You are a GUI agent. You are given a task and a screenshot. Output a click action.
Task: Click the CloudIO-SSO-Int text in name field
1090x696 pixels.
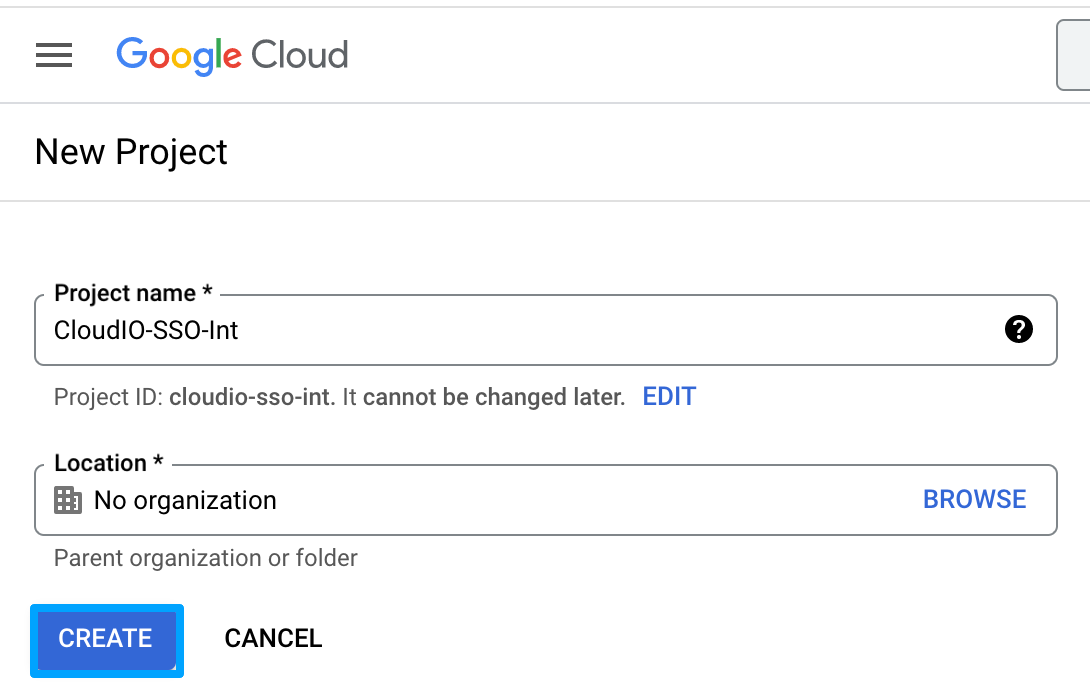146,330
